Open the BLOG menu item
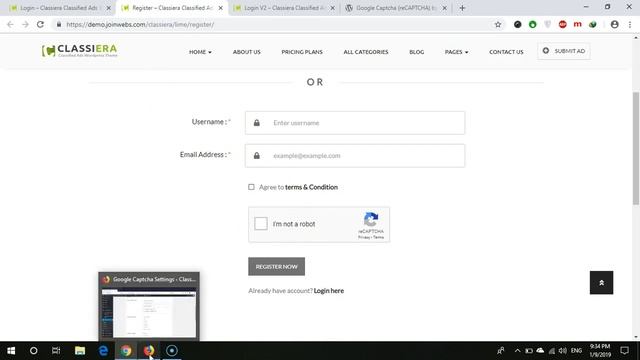Viewport: 640px width, 360px height. click(416, 52)
